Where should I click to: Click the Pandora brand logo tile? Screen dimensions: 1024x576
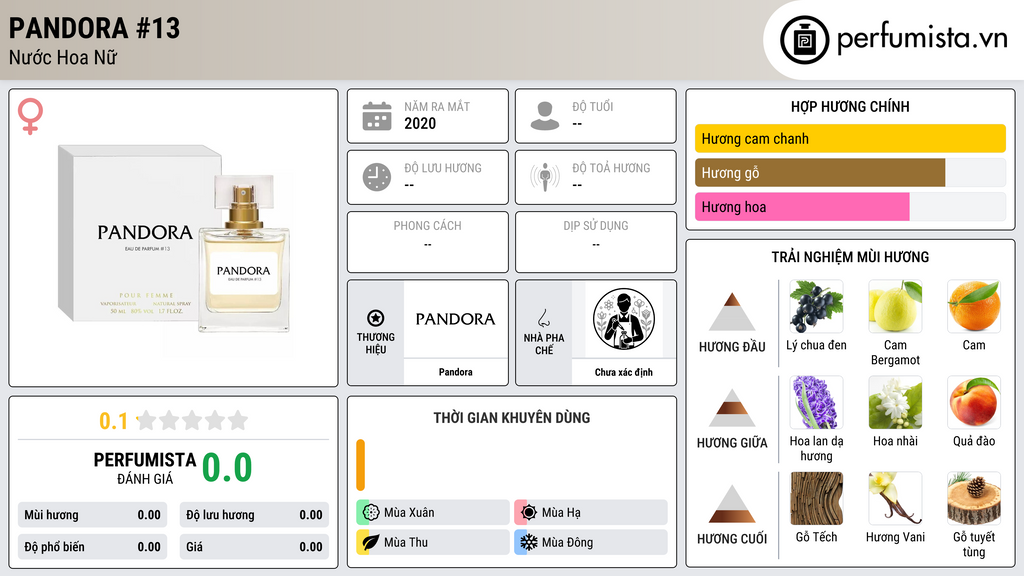click(x=455, y=319)
